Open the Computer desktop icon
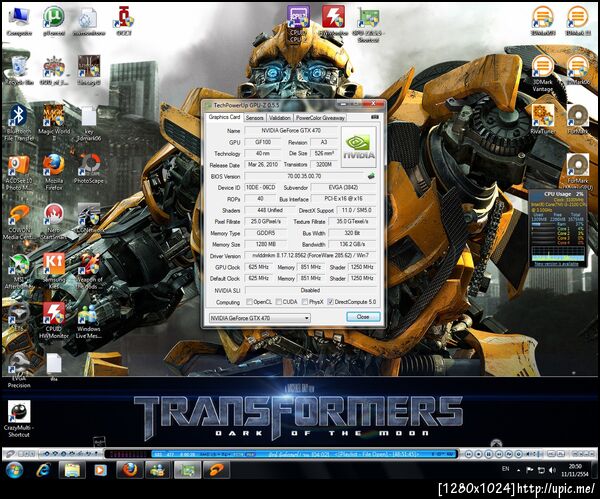 (19, 21)
